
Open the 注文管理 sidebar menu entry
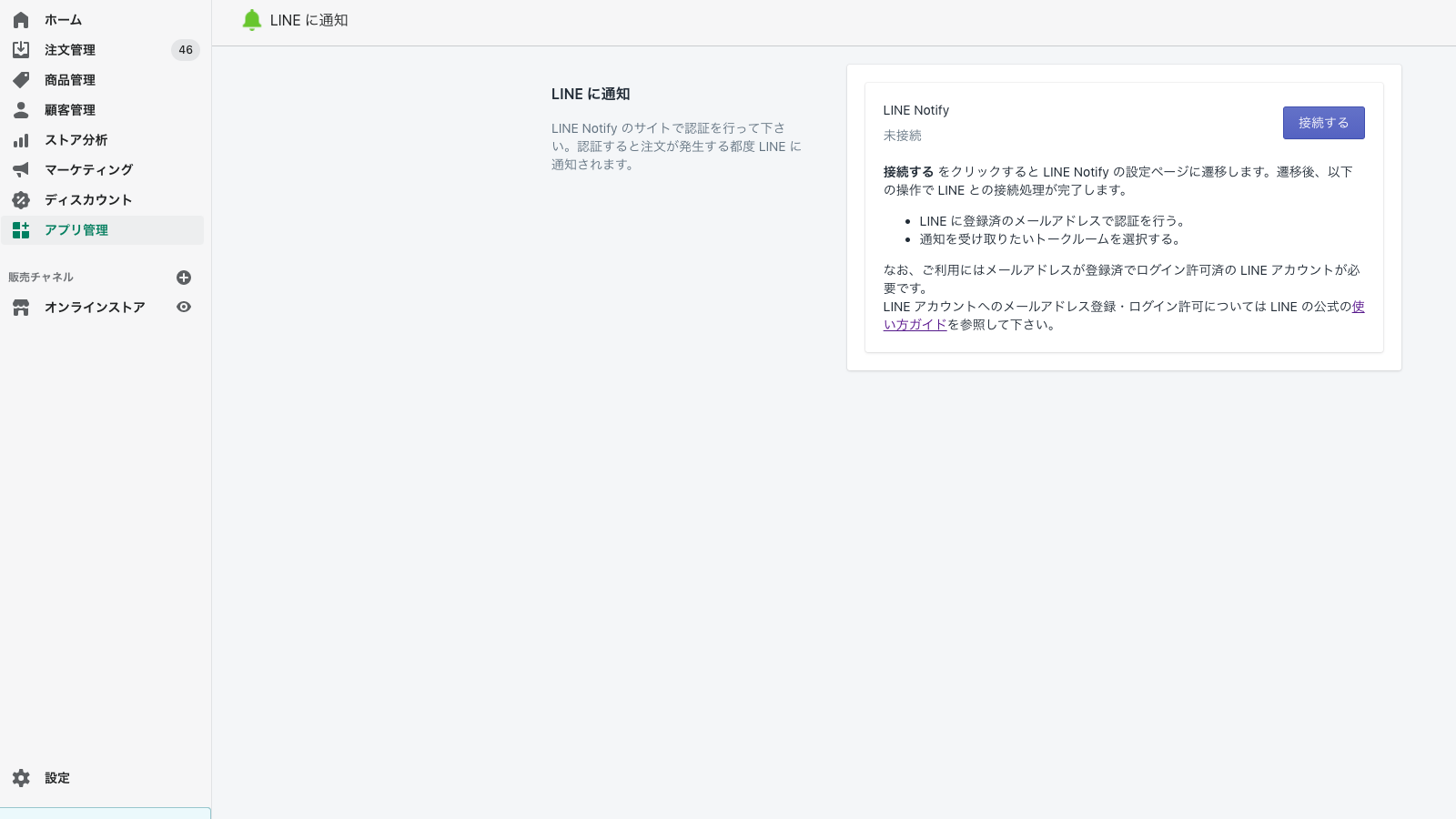(69, 50)
